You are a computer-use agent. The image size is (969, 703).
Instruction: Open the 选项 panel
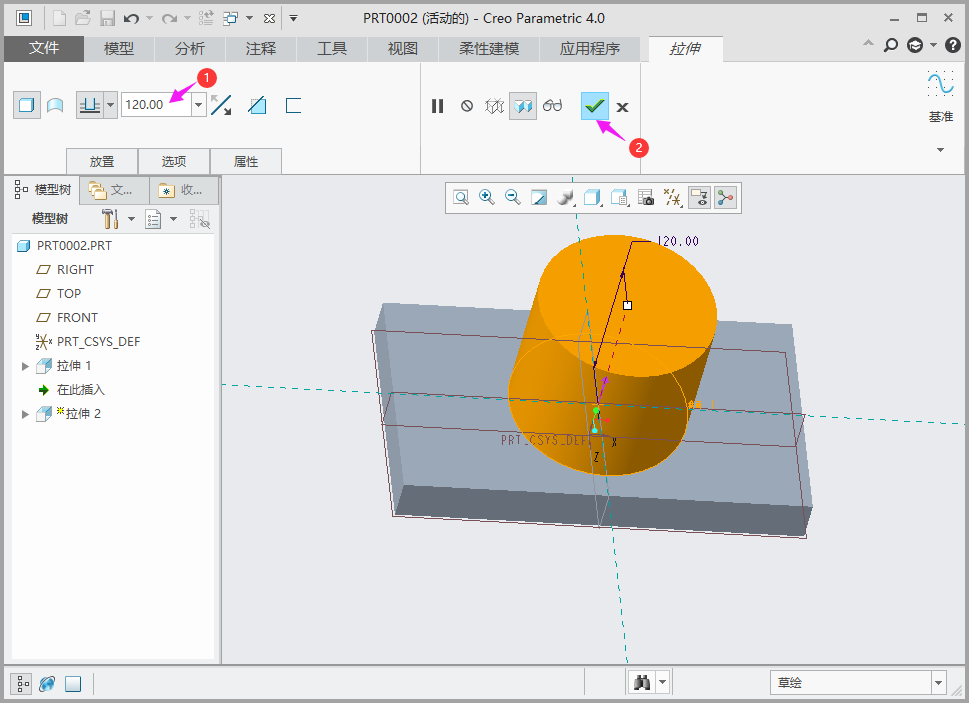tap(173, 161)
